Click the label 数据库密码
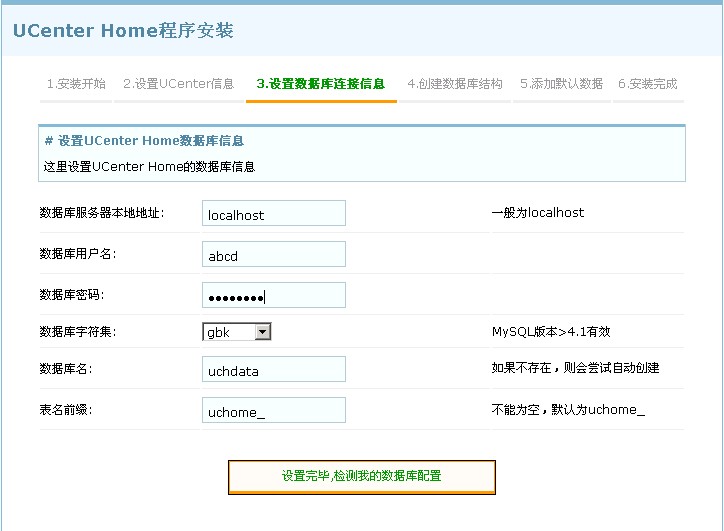724x531 pixels. [72, 295]
